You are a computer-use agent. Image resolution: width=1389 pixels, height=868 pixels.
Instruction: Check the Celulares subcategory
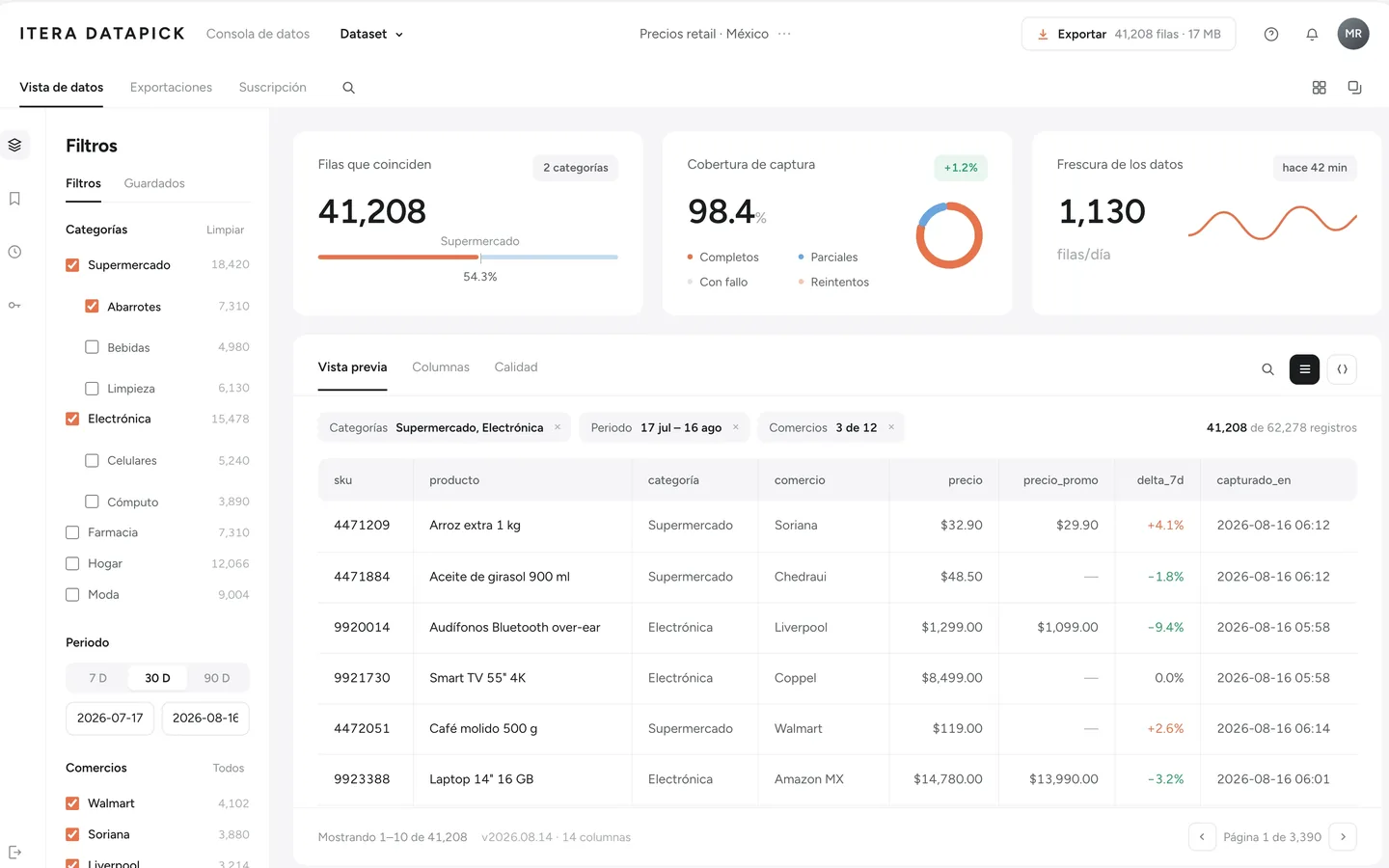(92, 461)
